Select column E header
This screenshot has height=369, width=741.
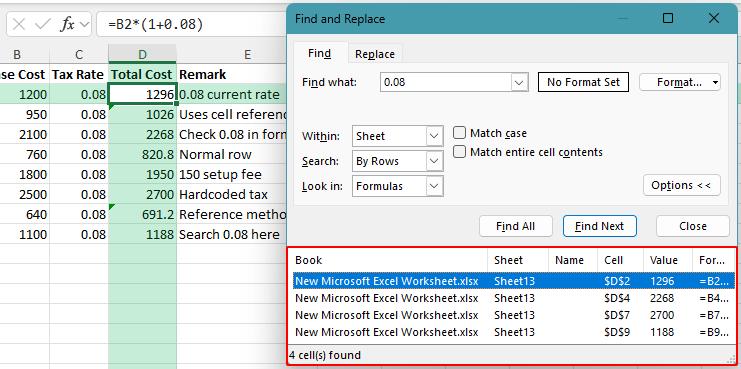coord(232,54)
